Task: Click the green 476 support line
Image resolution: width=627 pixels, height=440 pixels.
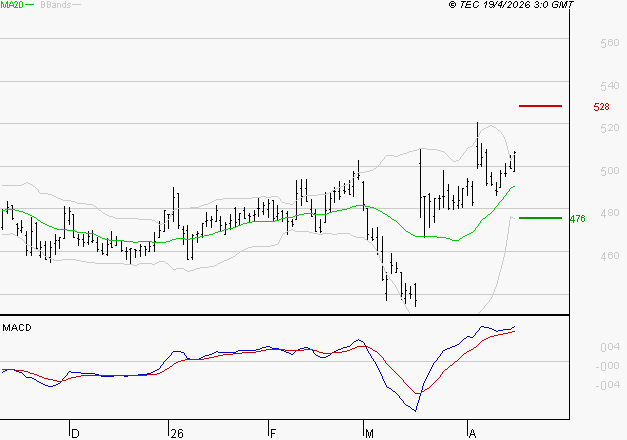Action: tap(540, 218)
